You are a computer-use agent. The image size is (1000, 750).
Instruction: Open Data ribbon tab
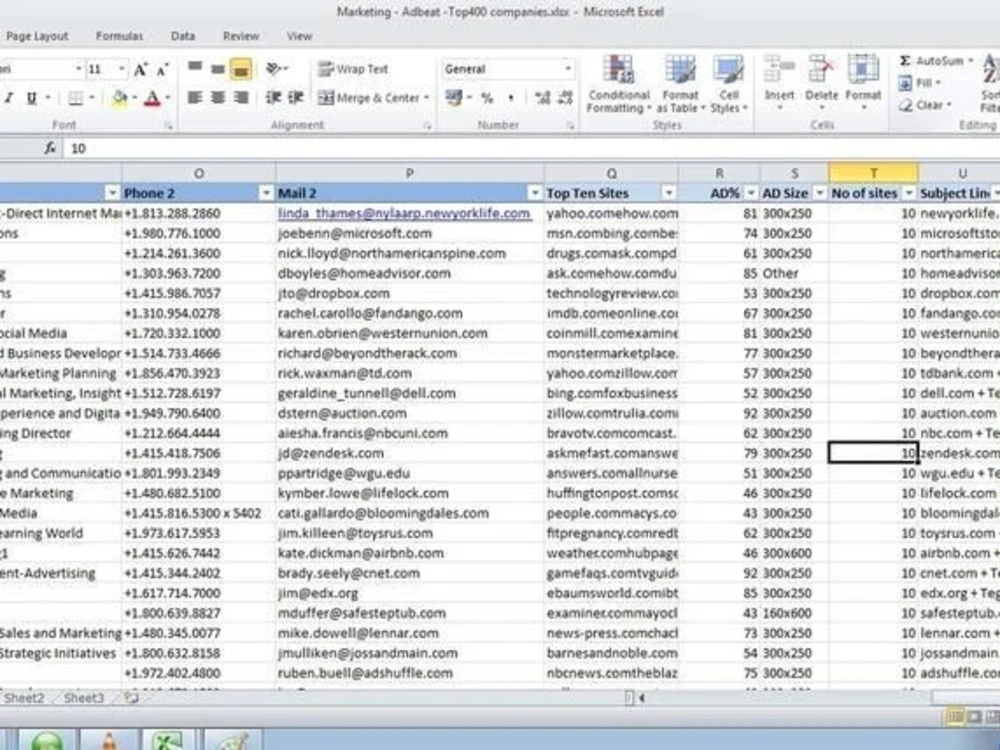183,36
